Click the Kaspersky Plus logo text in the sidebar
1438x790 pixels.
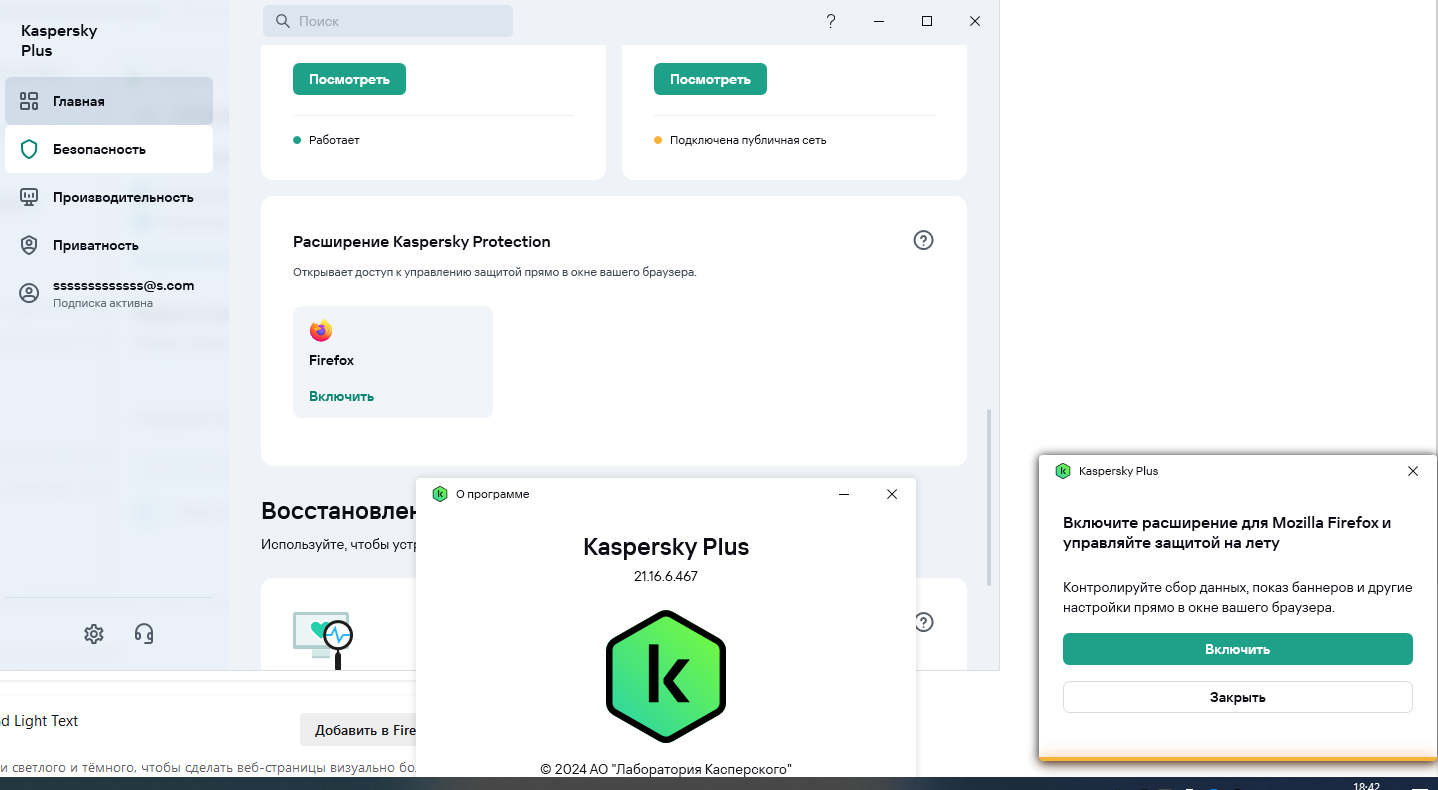point(59,40)
